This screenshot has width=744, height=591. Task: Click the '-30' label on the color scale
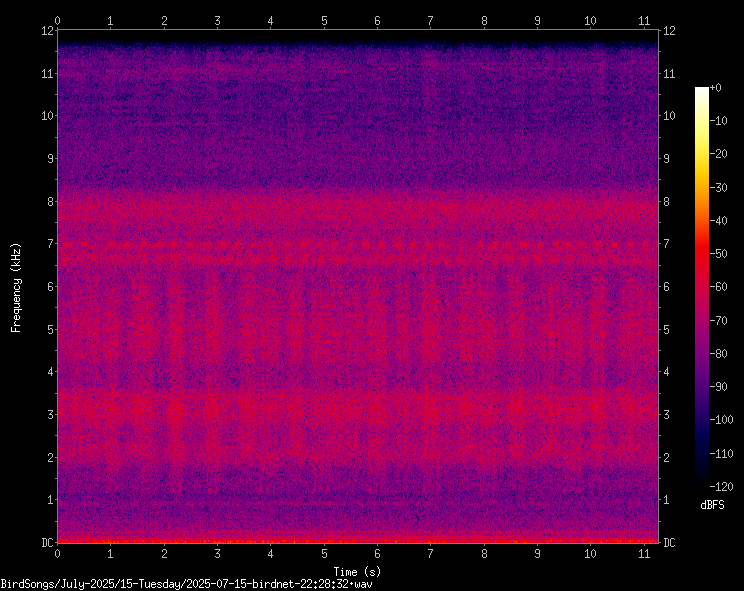pos(719,188)
